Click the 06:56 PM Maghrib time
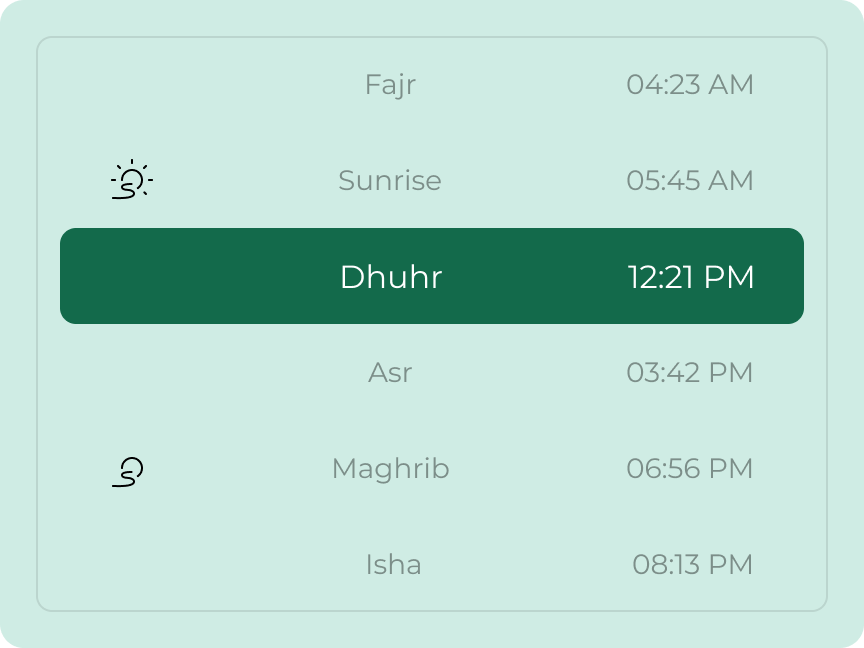The image size is (864, 648). pyautogui.click(x=690, y=469)
